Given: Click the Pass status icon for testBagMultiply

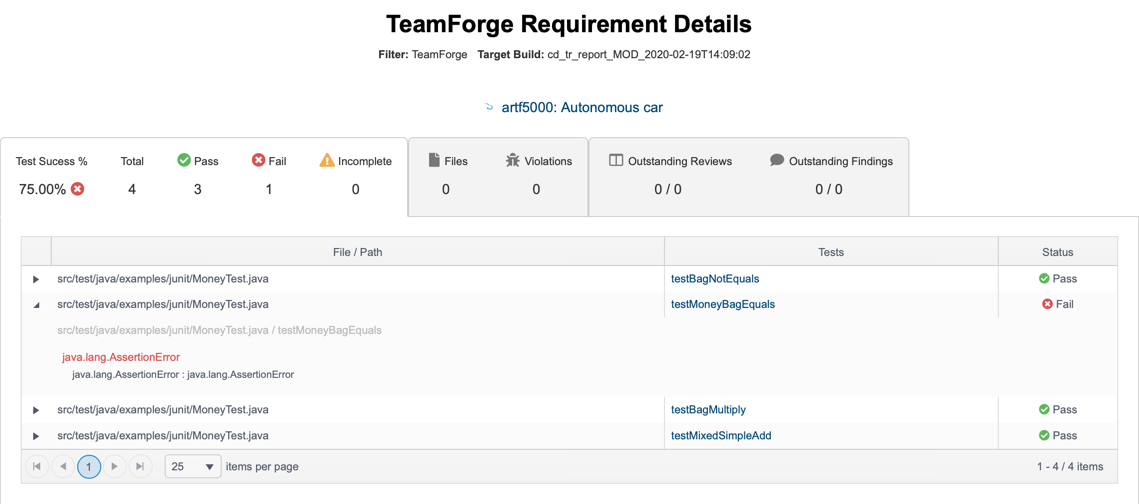Looking at the screenshot, I should tap(1044, 410).
